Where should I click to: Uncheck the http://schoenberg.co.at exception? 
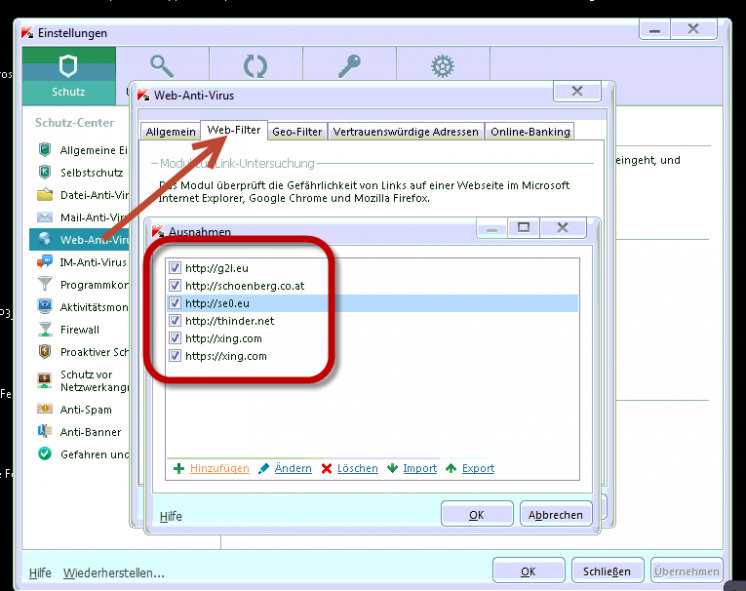coord(175,285)
